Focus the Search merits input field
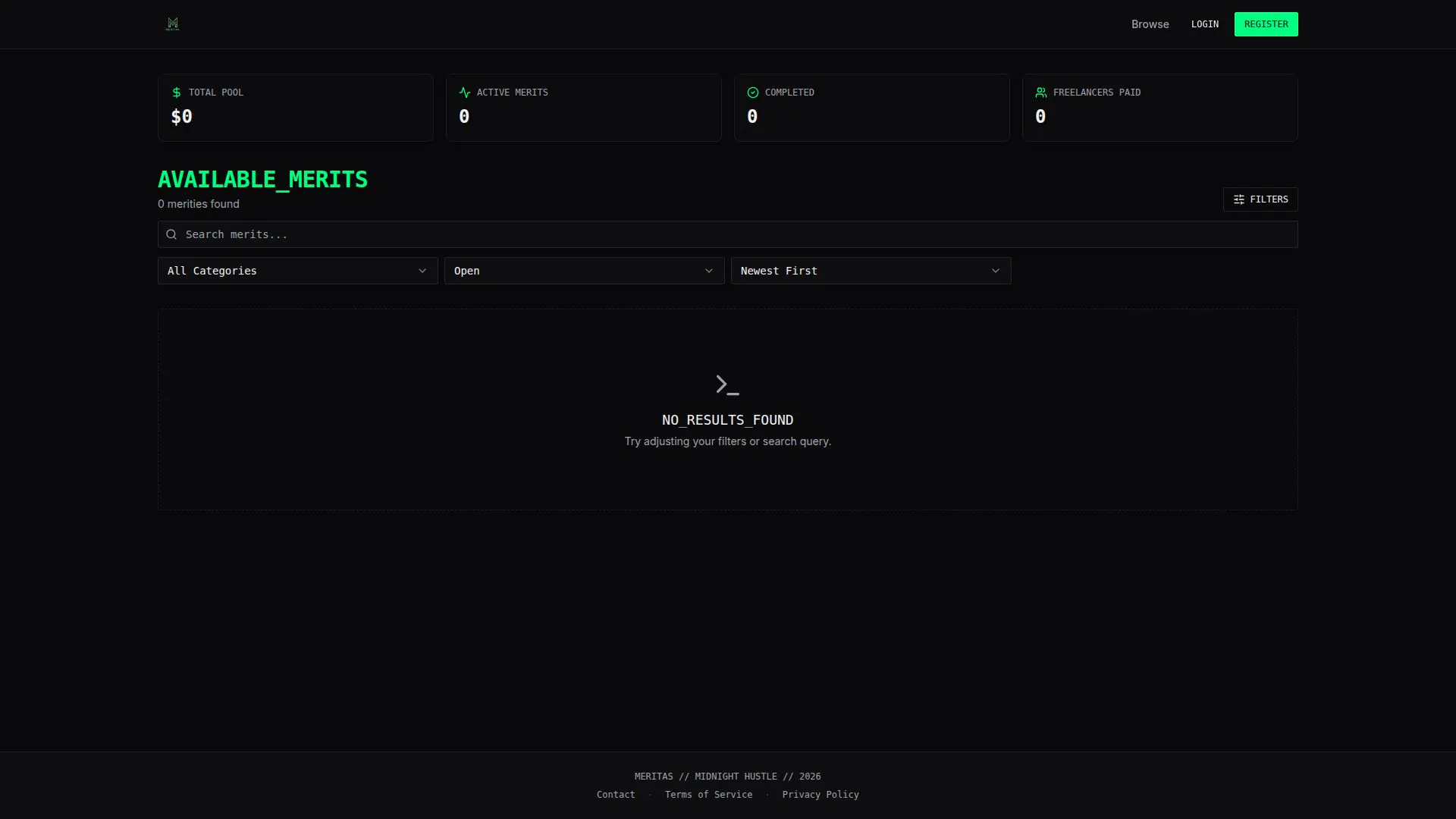 coord(728,234)
